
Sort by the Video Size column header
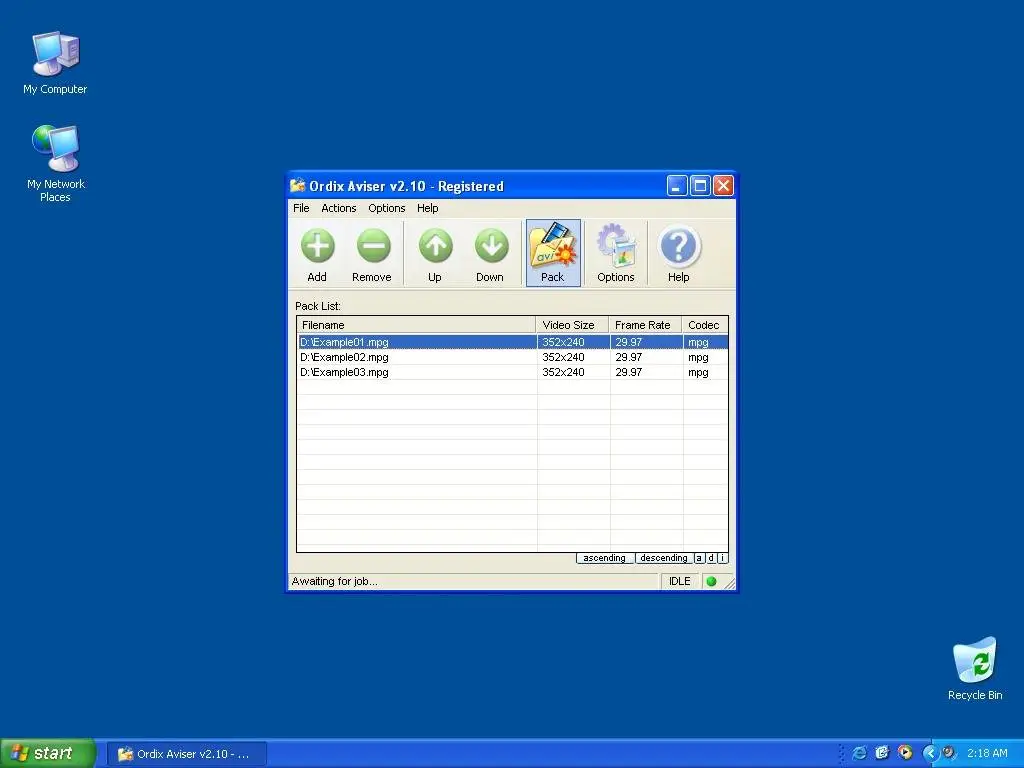[x=572, y=325]
